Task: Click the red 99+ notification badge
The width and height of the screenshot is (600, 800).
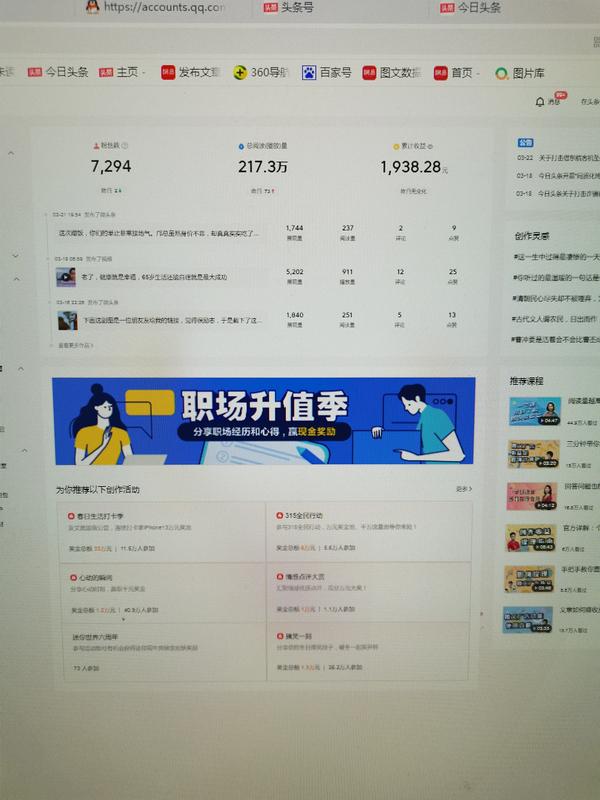Action: click(x=560, y=95)
